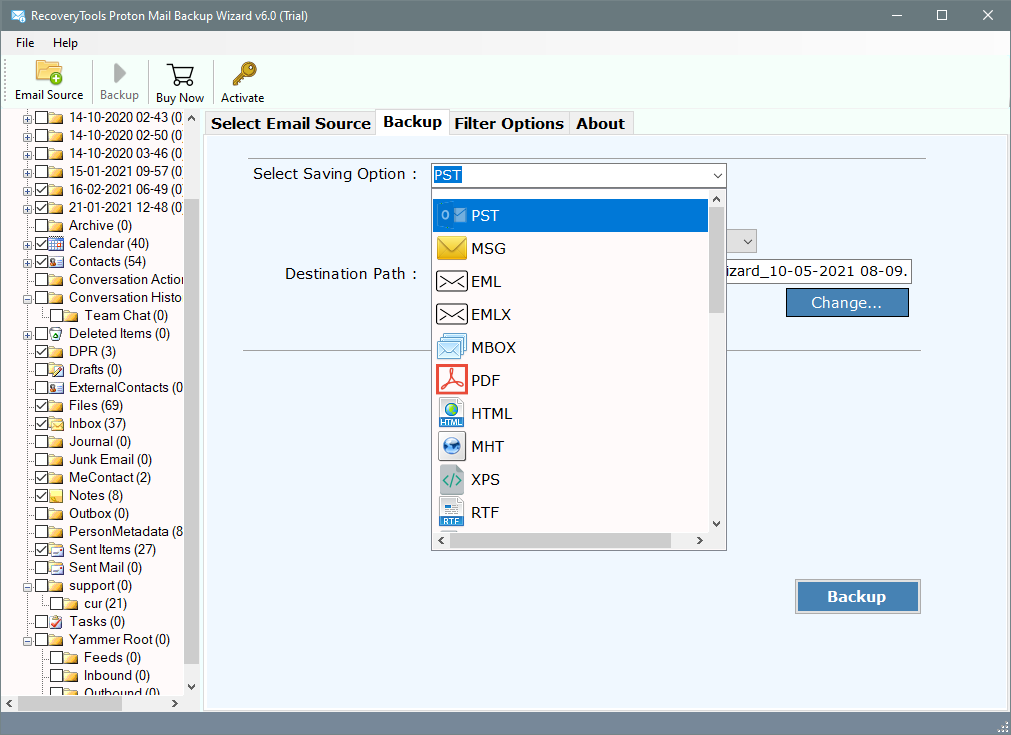The height and width of the screenshot is (735, 1011).
Task: Click the Inbox envelope folder icon
Action: [x=56, y=424]
